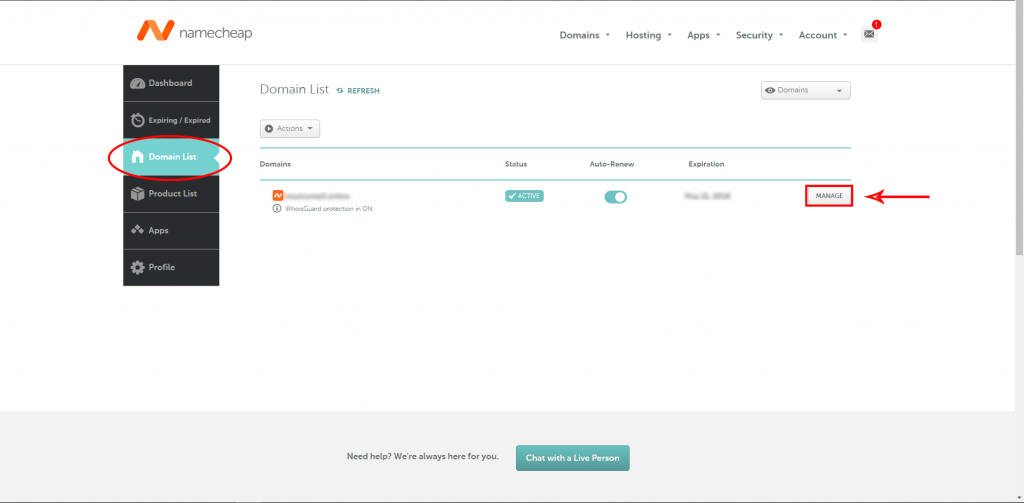Expand the Apps top menu
Viewport: 1024px width, 503px height.
(703, 35)
